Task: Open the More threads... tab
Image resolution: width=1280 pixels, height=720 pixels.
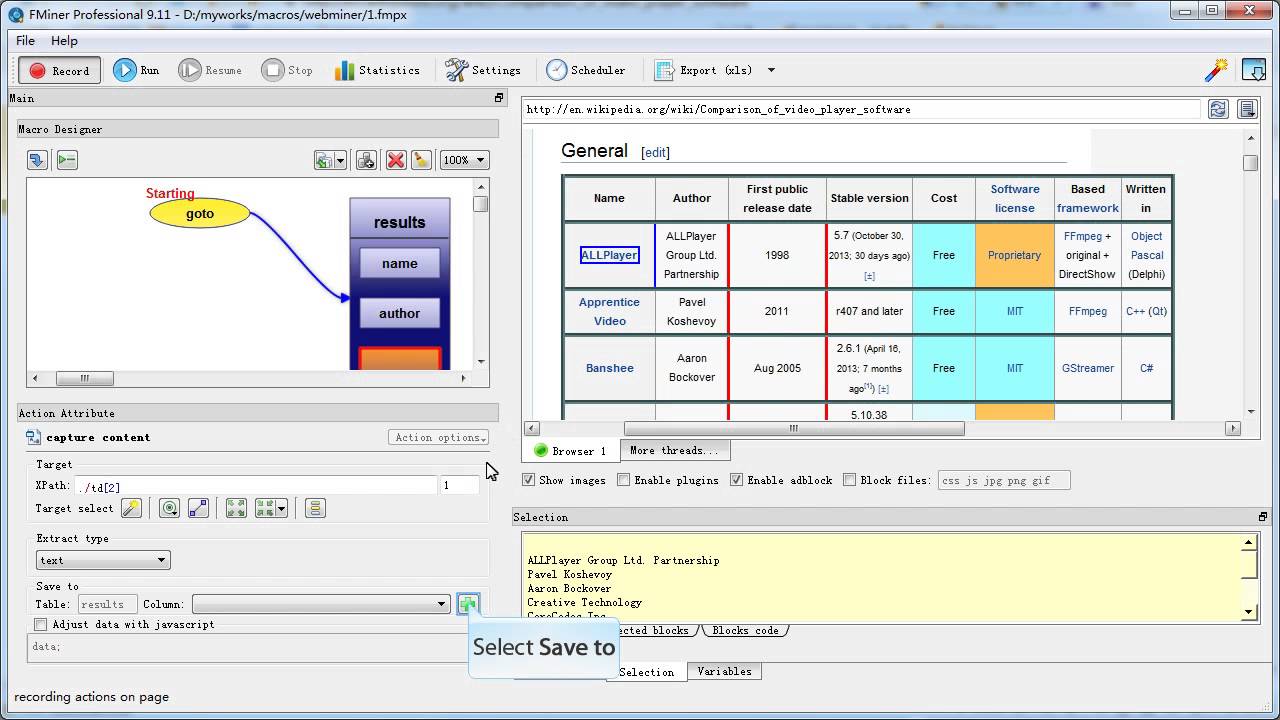Action: coord(674,450)
